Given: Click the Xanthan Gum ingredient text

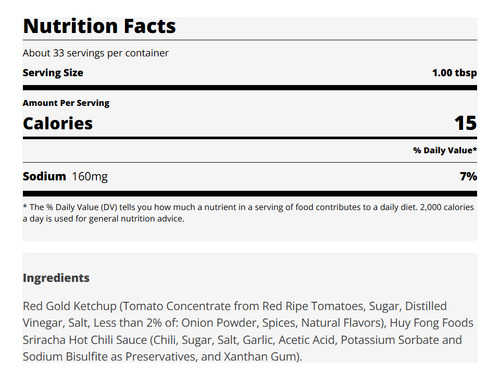Looking at the screenshot, I should click(260, 356).
